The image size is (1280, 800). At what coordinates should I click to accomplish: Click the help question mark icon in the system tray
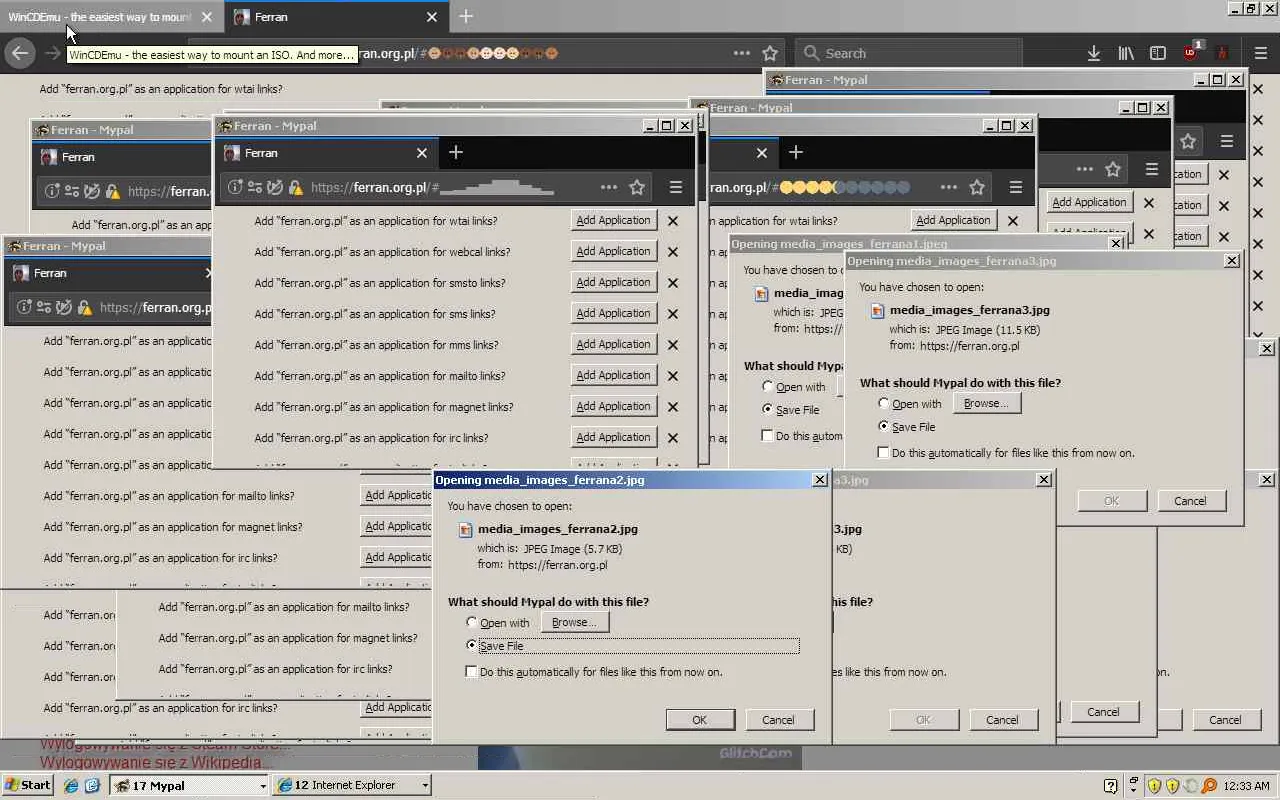point(1110,785)
